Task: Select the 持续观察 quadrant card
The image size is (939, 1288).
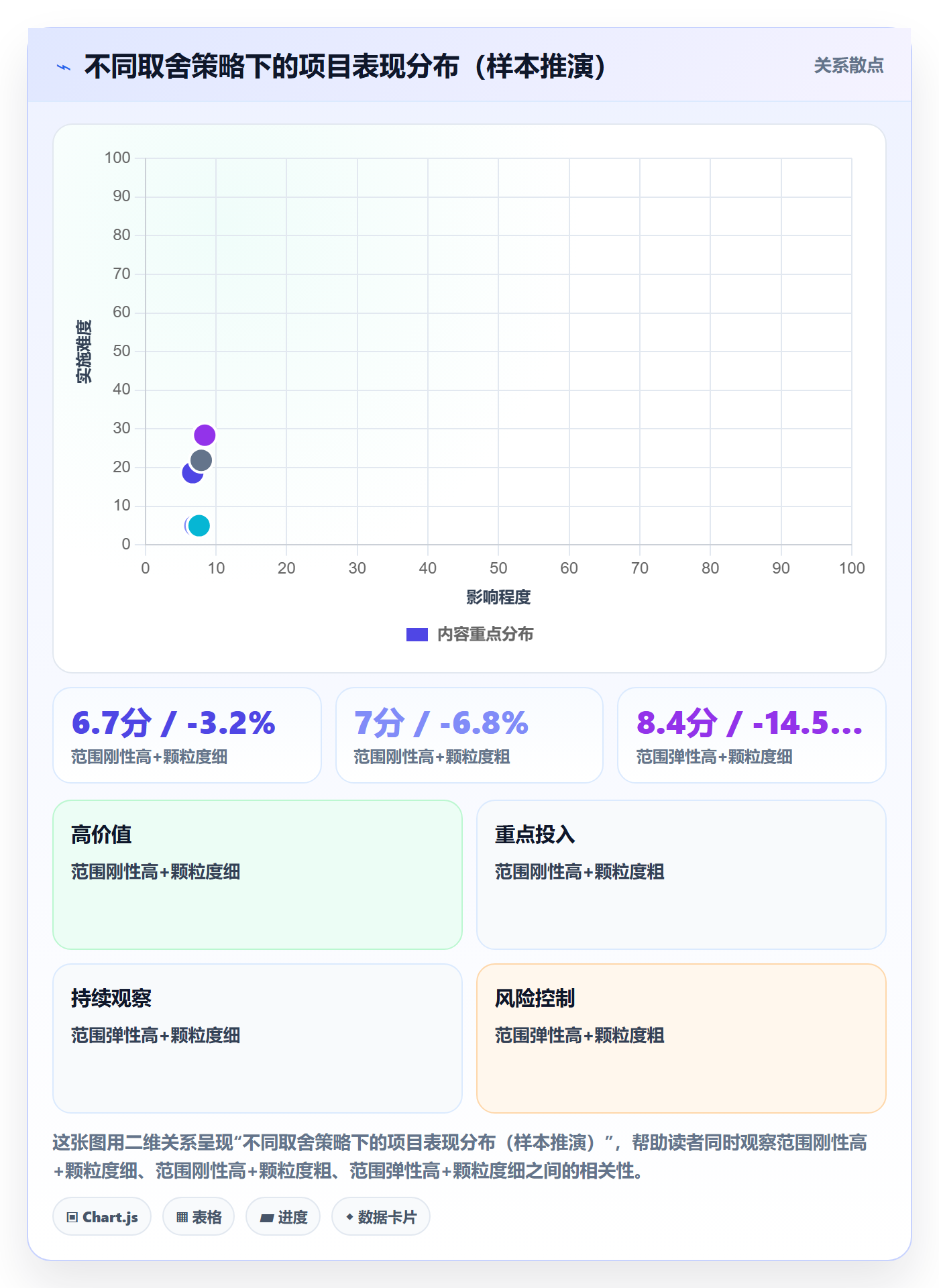Action: [x=258, y=1038]
